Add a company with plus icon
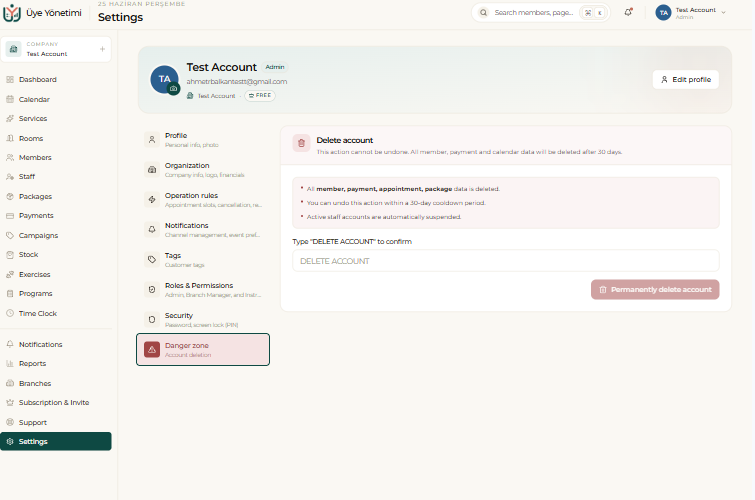The width and height of the screenshot is (755, 500). click(102, 49)
